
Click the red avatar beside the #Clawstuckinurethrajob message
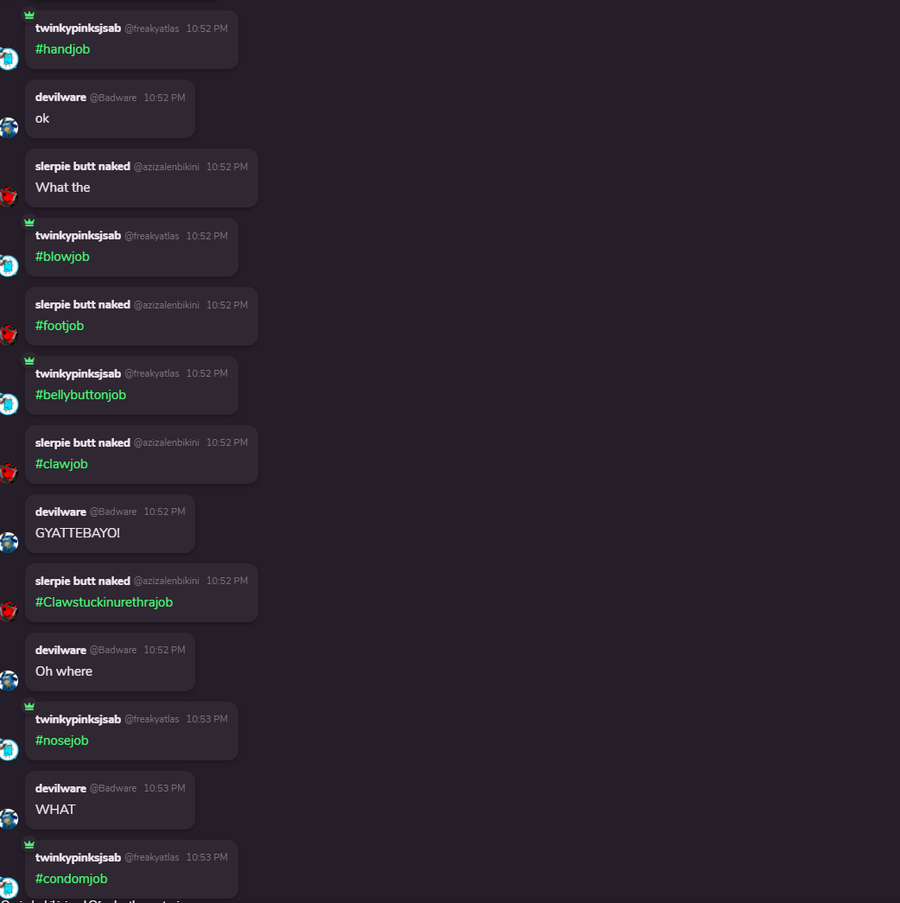click(8, 611)
